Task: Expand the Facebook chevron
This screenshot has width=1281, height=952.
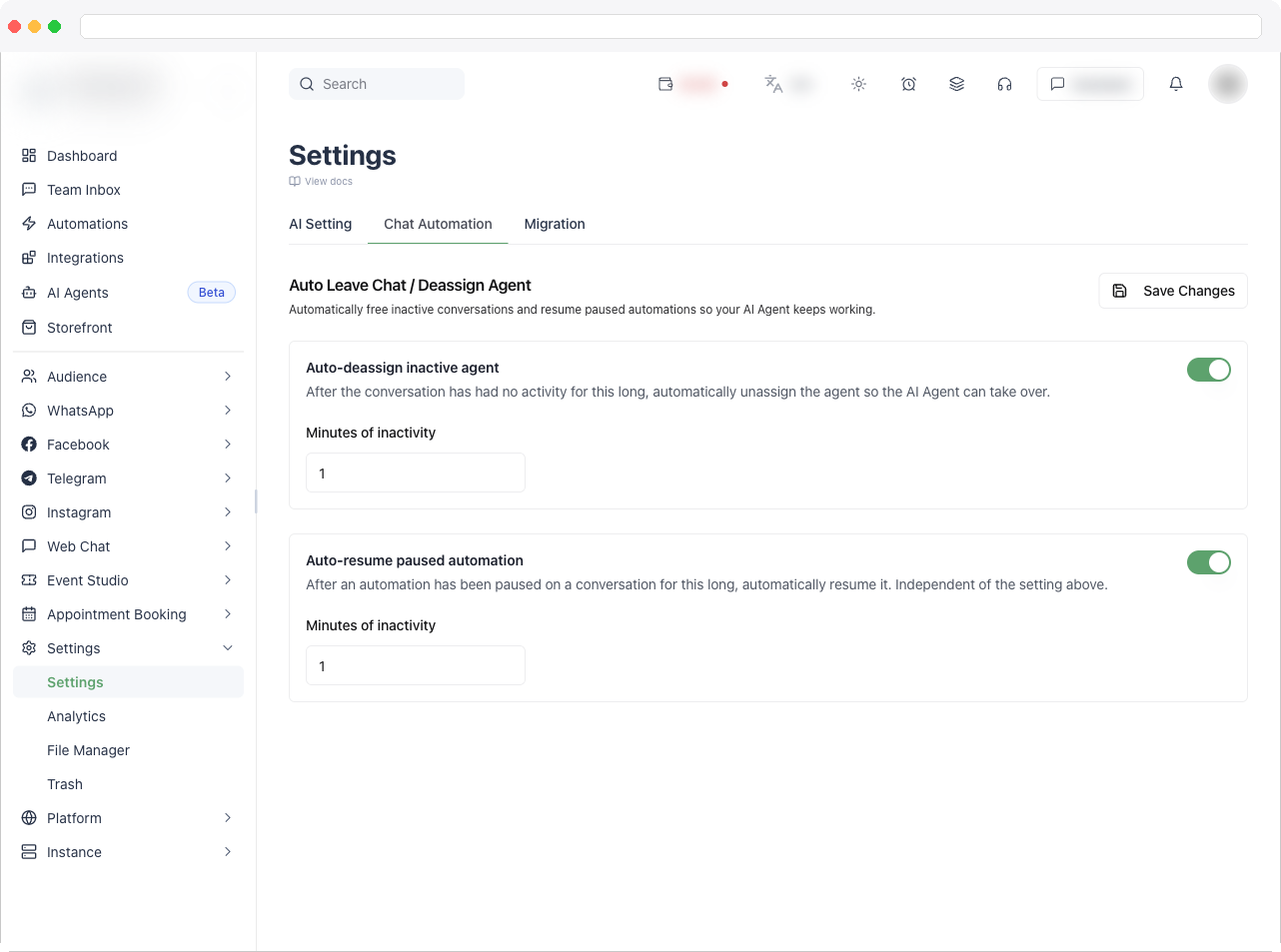Action: [228, 445]
